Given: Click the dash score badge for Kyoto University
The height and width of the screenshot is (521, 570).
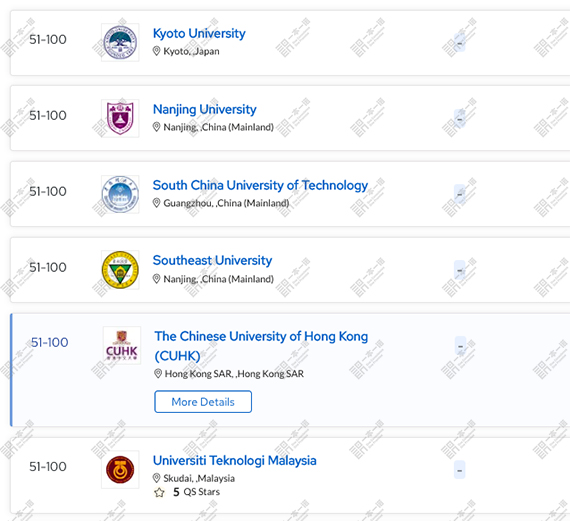Looking at the screenshot, I should (459, 43).
